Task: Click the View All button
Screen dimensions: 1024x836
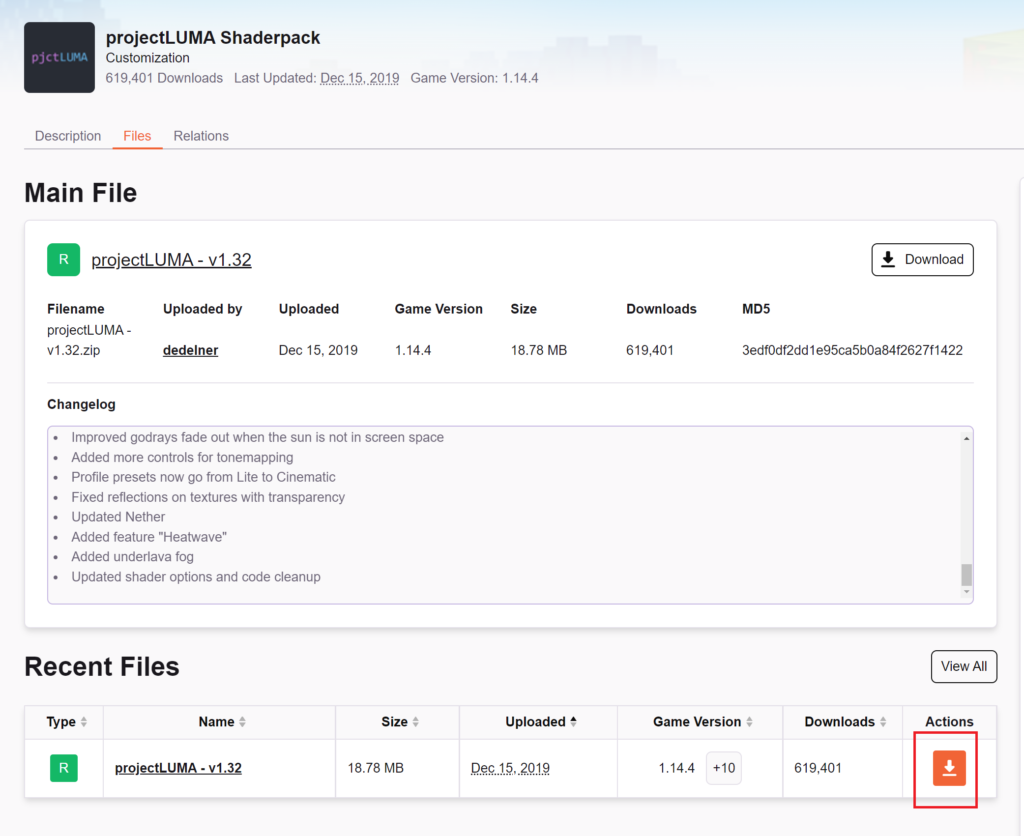Action: pyautogui.click(x=963, y=666)
